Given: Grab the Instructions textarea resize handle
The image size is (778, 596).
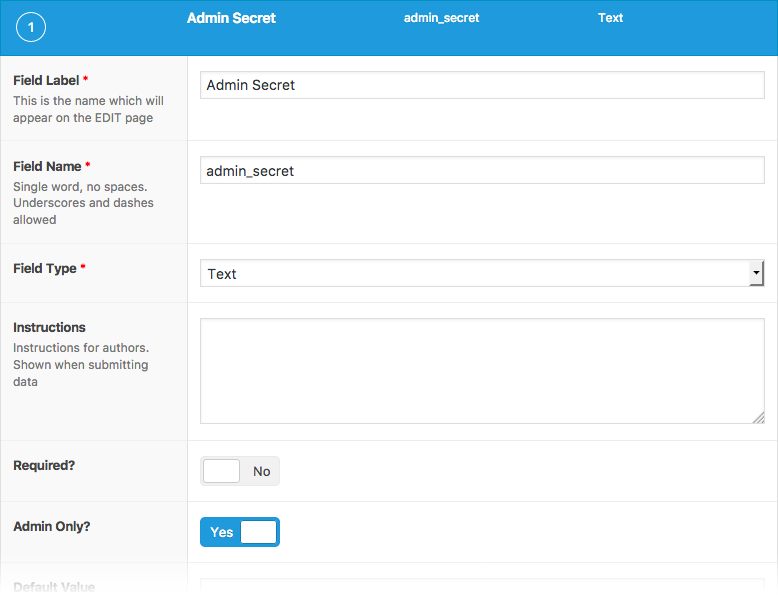Looking at the screenshot, I should point(758,417).
